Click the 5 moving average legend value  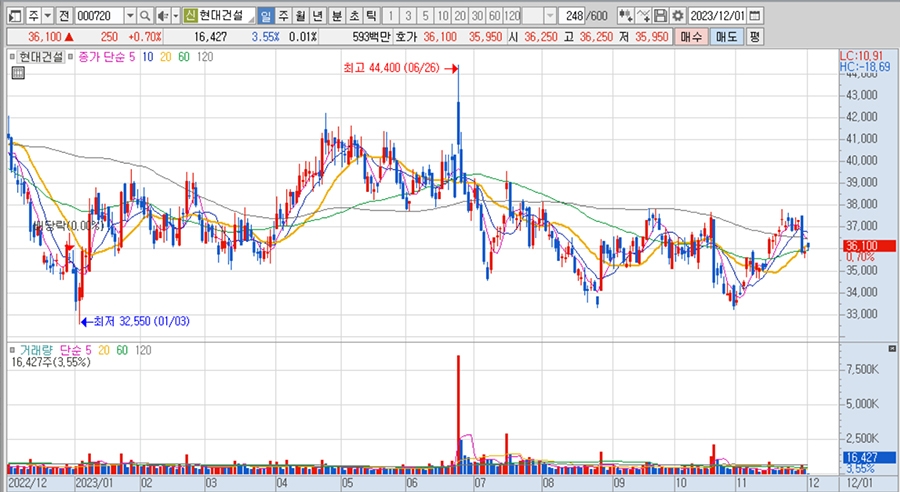tap(132, 57)
